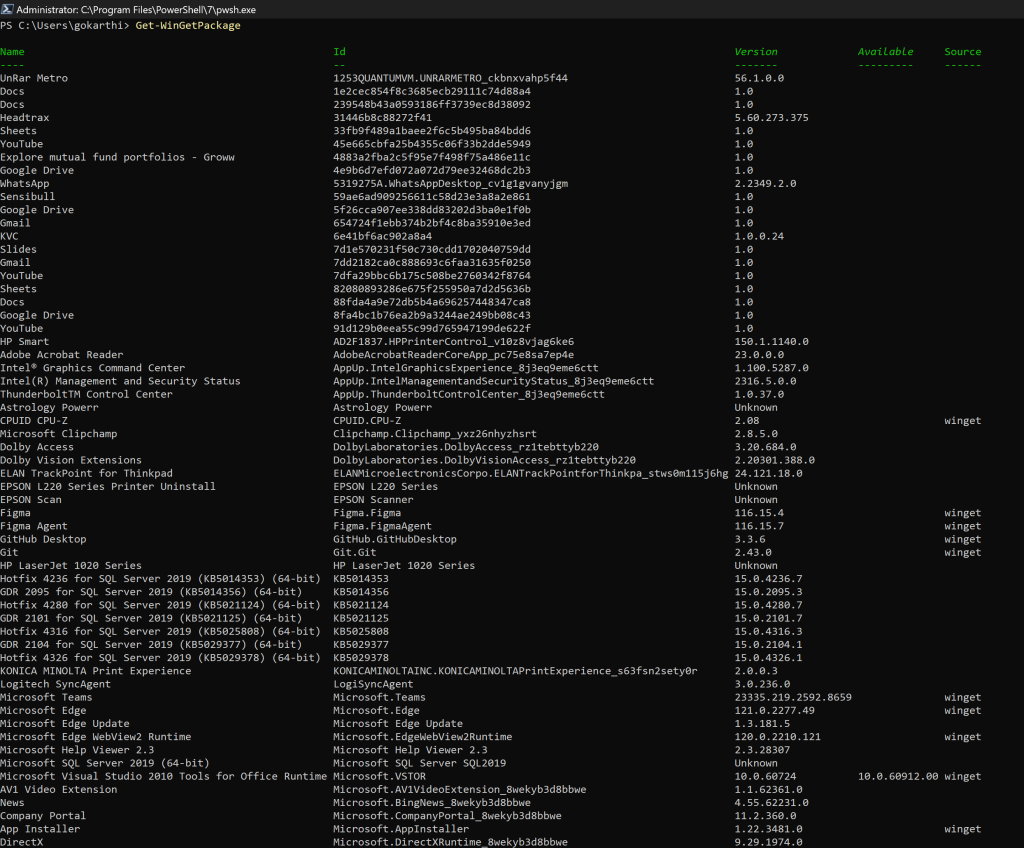Viewport: 1024px width, 848px height.
Task: Click version '121.0.2277.49'
Action: [x=775, y=710]
